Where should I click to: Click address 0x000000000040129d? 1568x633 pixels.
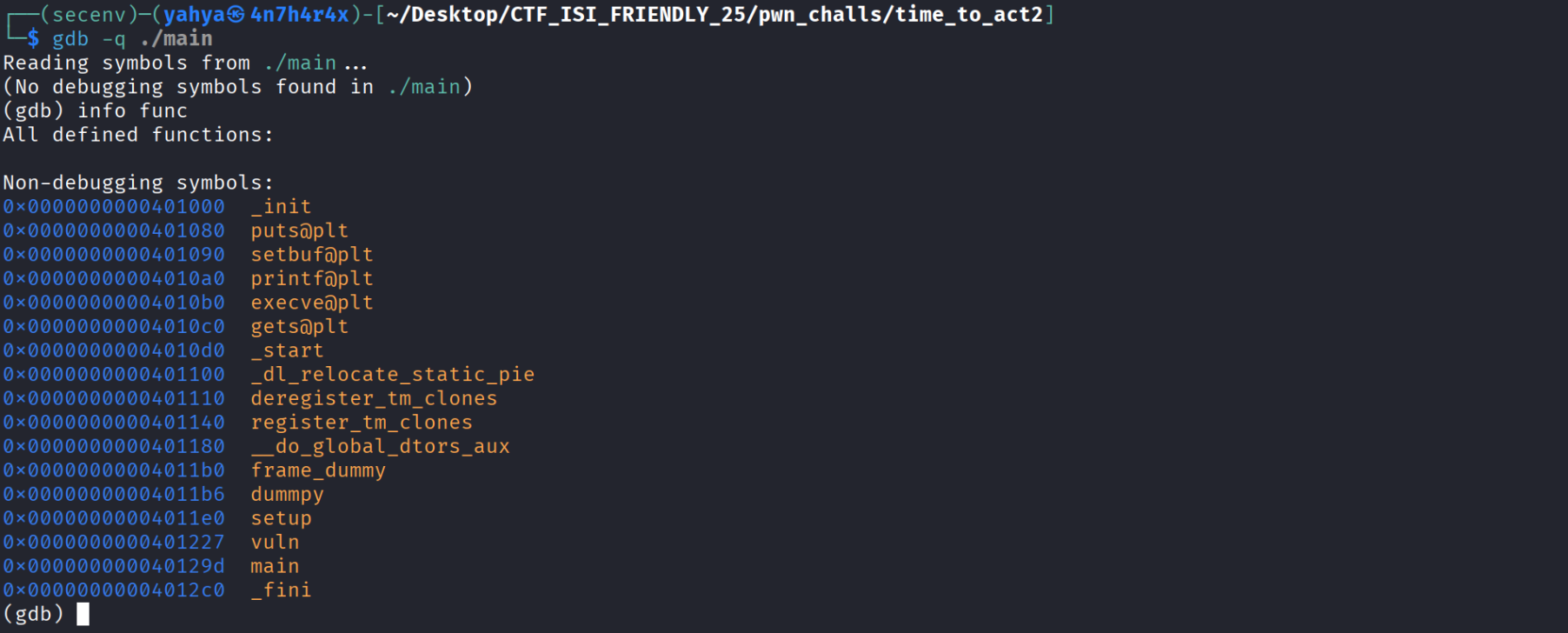click(x=114, y=566)
